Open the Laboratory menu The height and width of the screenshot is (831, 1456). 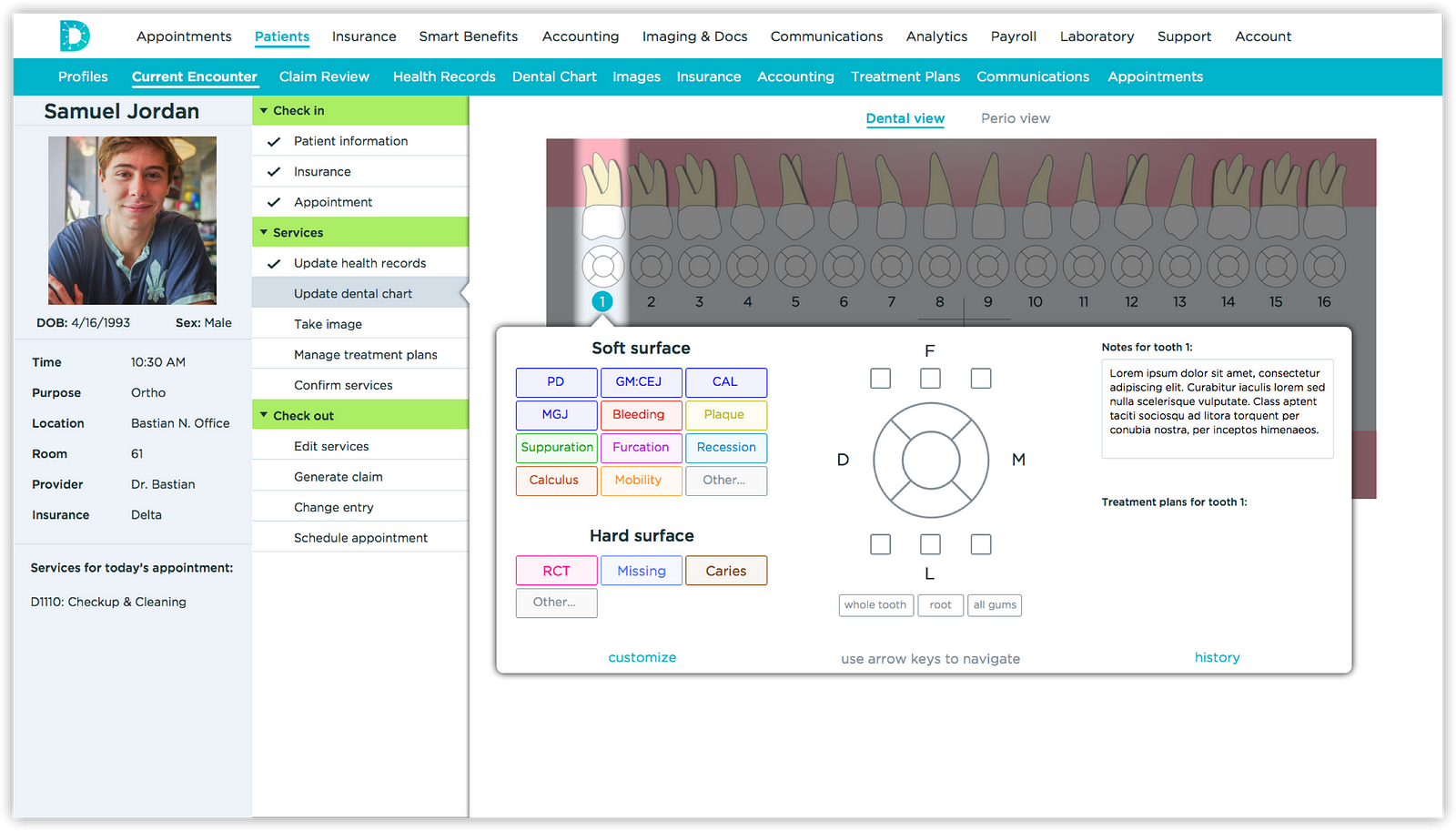pos(1097,36)
